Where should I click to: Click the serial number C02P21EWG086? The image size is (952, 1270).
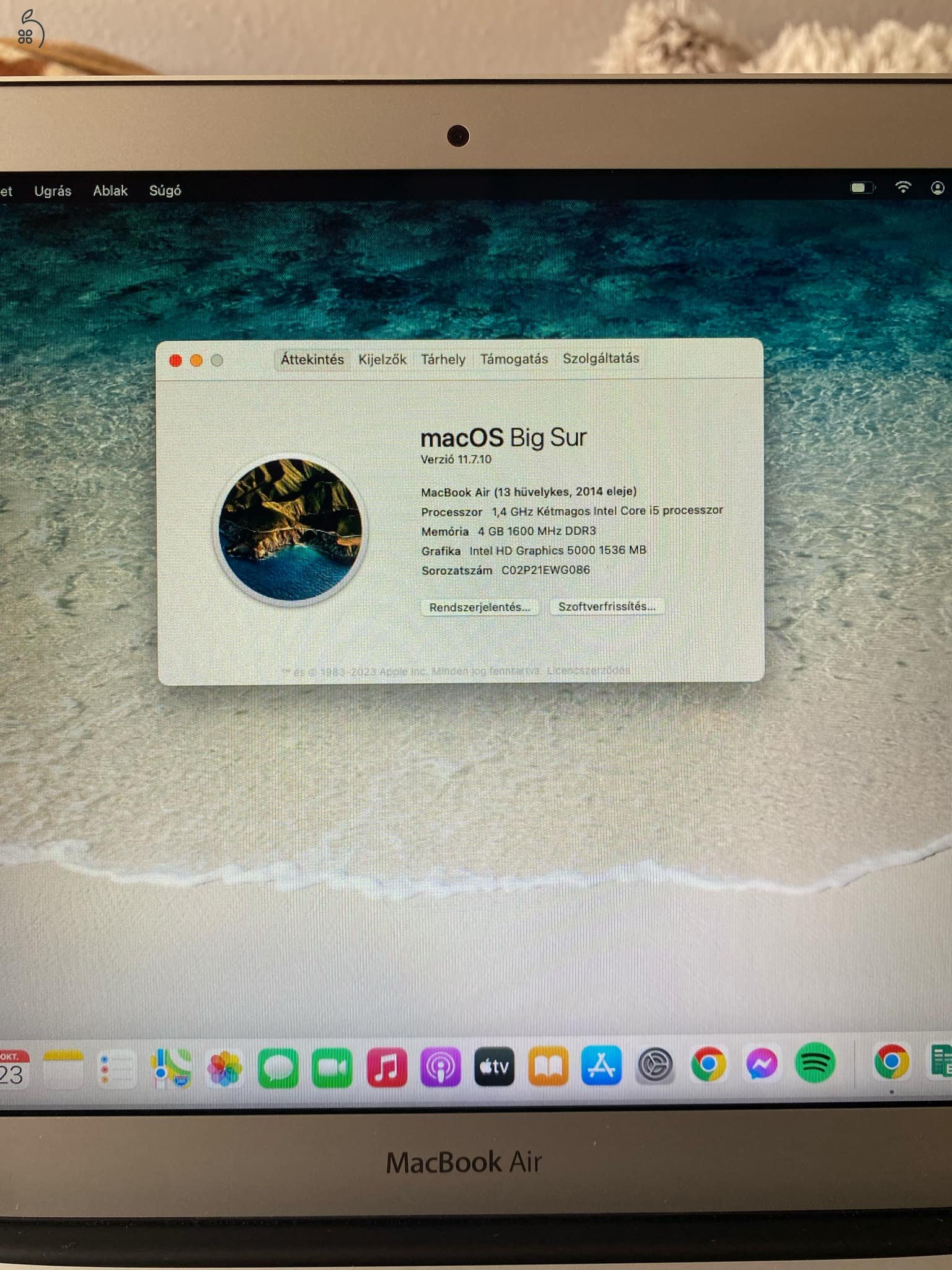[545, 570]
